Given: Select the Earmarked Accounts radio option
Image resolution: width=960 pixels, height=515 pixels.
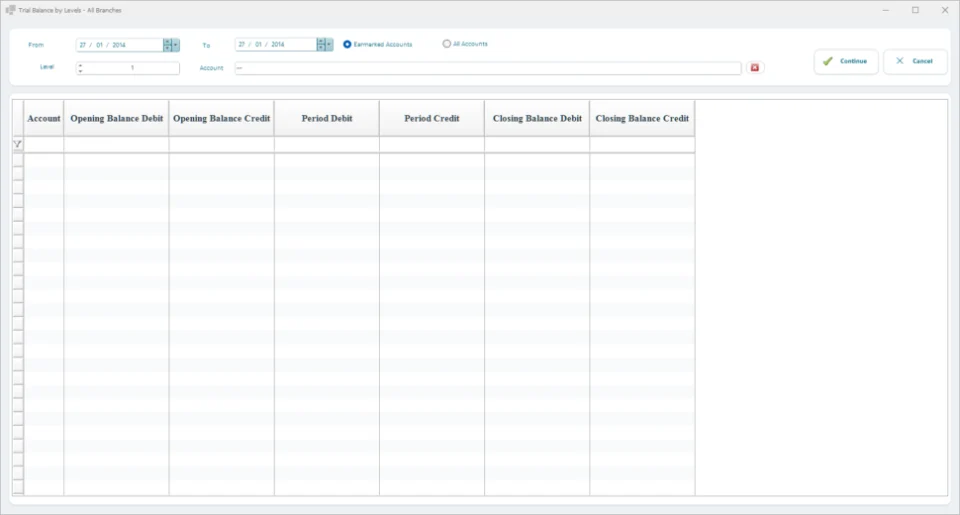Looking at the screenshot, I should (347, 44).
